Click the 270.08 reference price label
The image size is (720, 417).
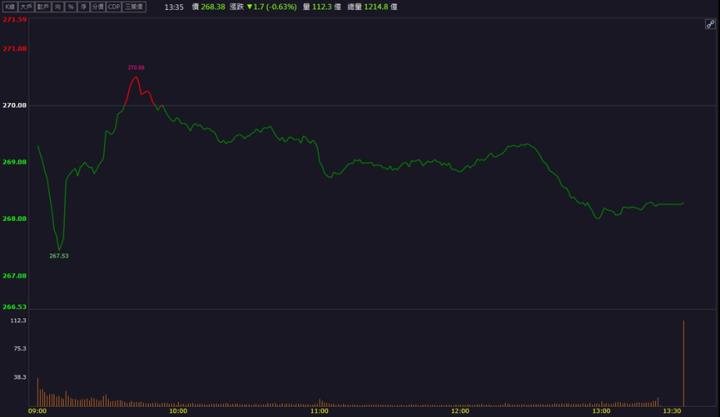coord(15,105)
